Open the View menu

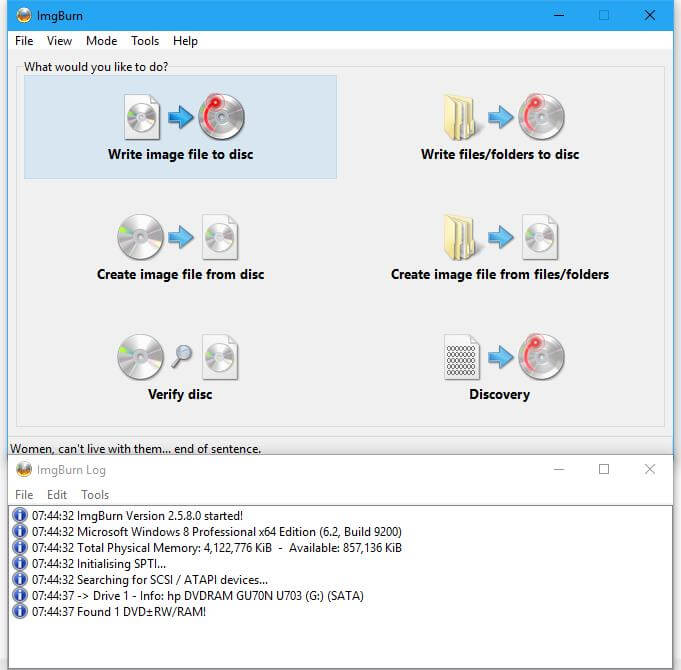tap(60, 41)
